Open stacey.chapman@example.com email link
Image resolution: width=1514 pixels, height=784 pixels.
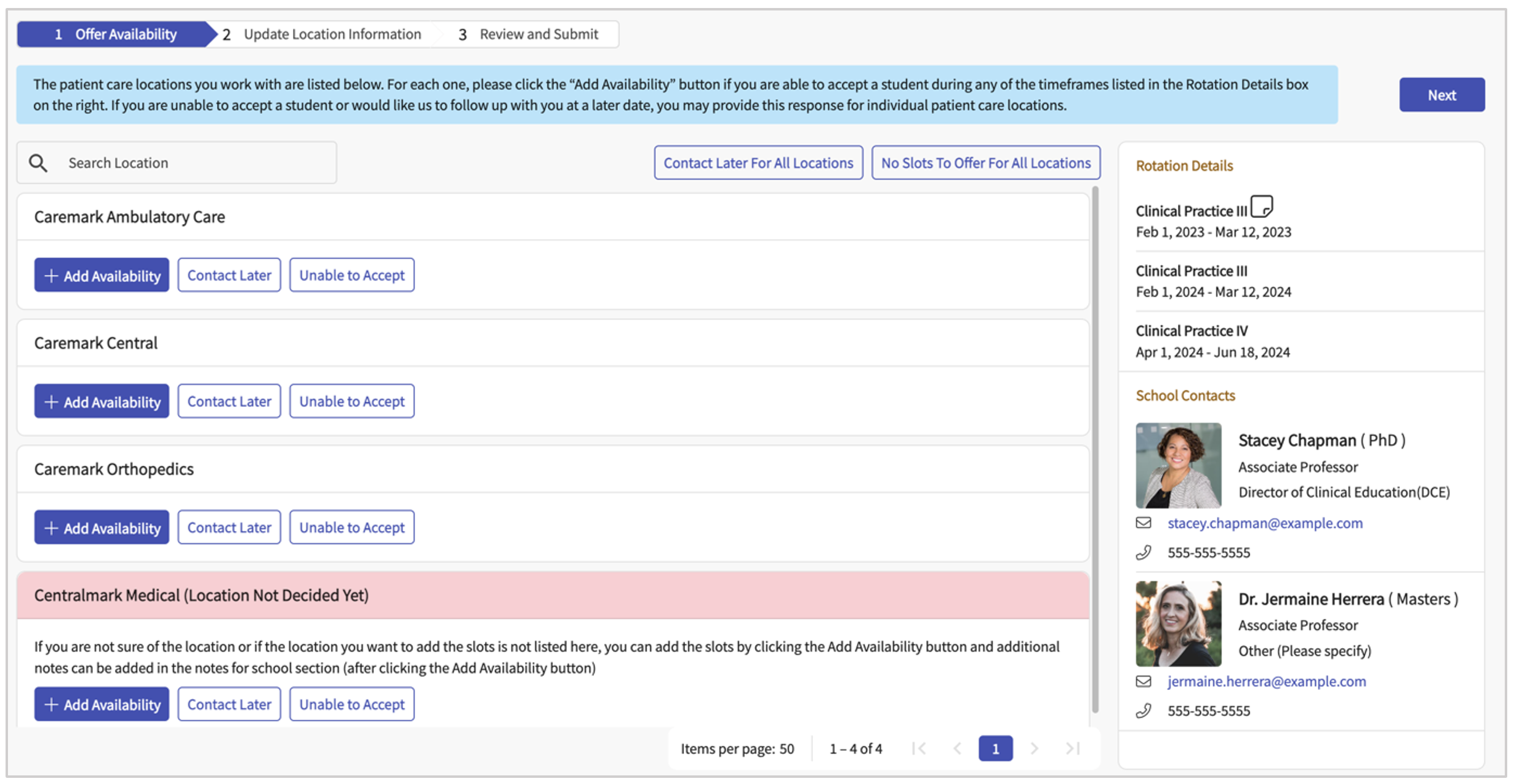[x=1265, y=523]
